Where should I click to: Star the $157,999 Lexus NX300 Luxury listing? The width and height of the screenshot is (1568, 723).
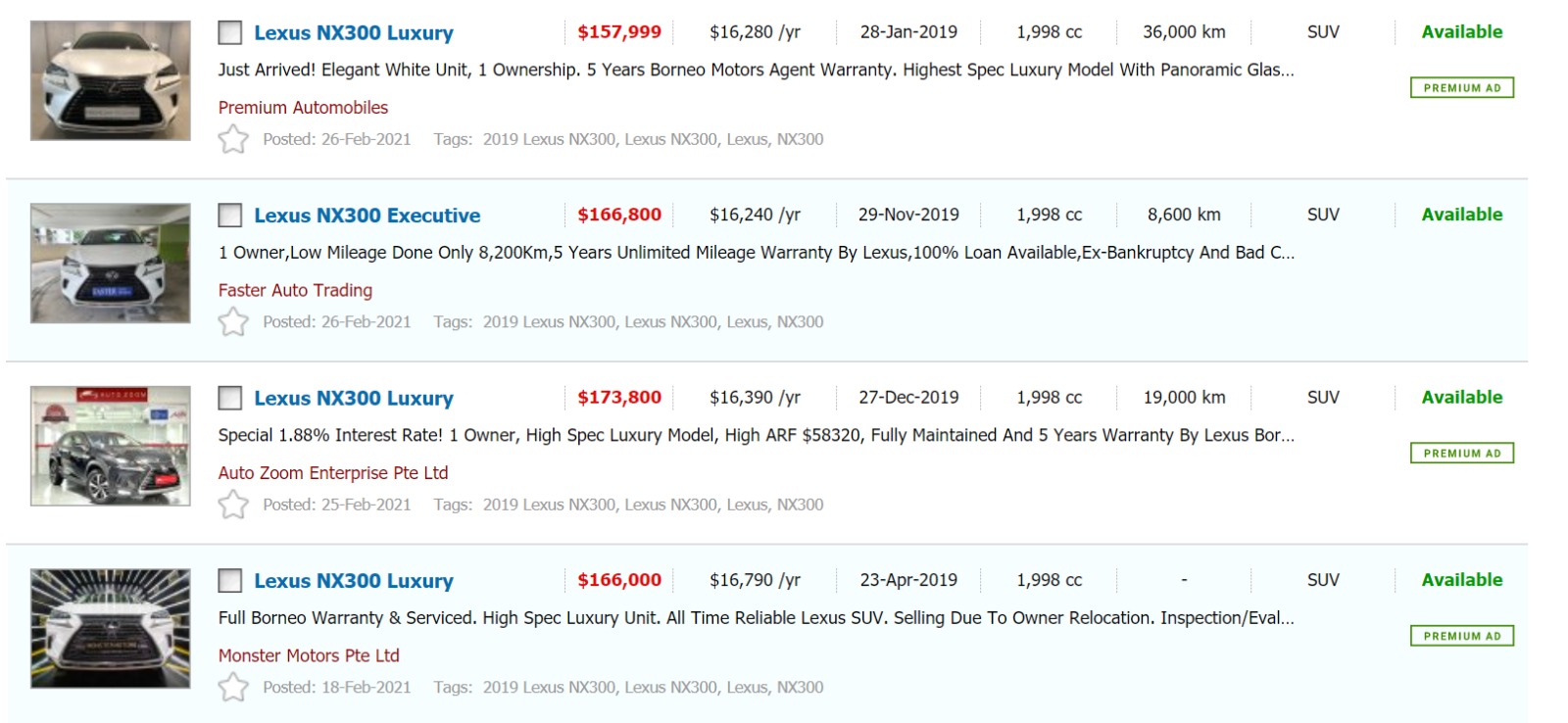[x=233, y=139]
